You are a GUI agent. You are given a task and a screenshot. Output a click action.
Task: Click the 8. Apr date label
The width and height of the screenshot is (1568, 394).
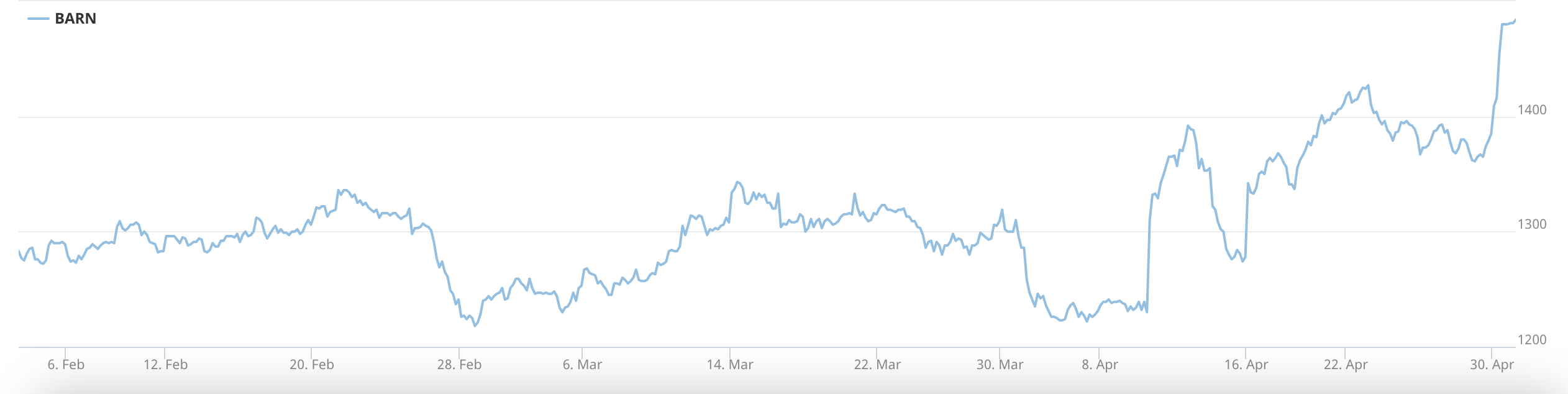tap(1100, 365)
